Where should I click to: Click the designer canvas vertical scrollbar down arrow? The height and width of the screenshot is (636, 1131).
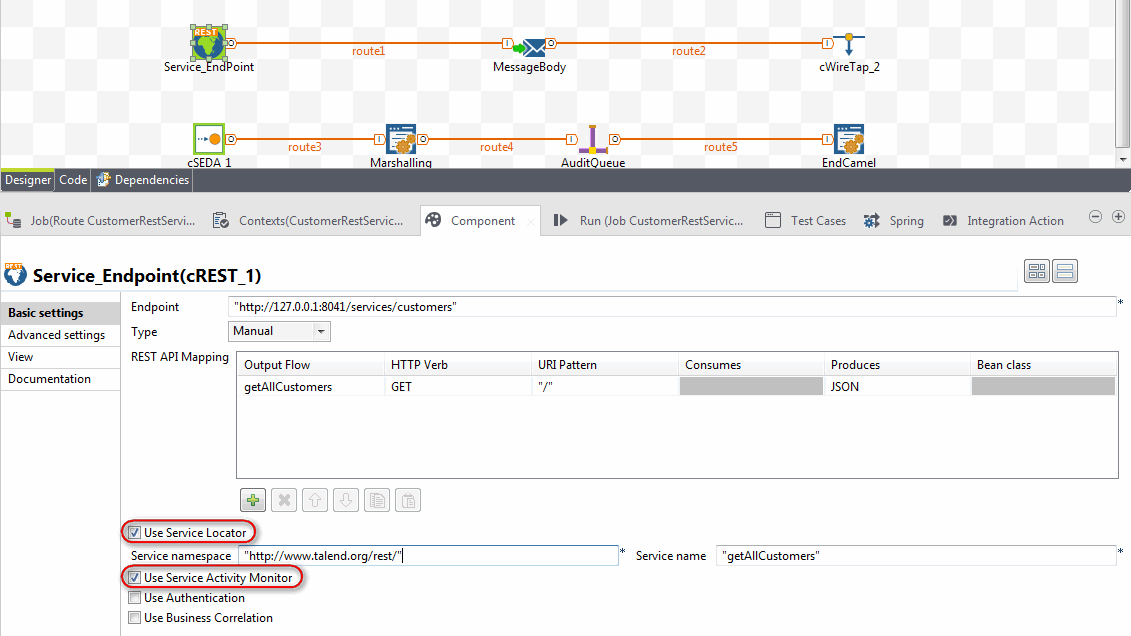tap(1122, 159)
